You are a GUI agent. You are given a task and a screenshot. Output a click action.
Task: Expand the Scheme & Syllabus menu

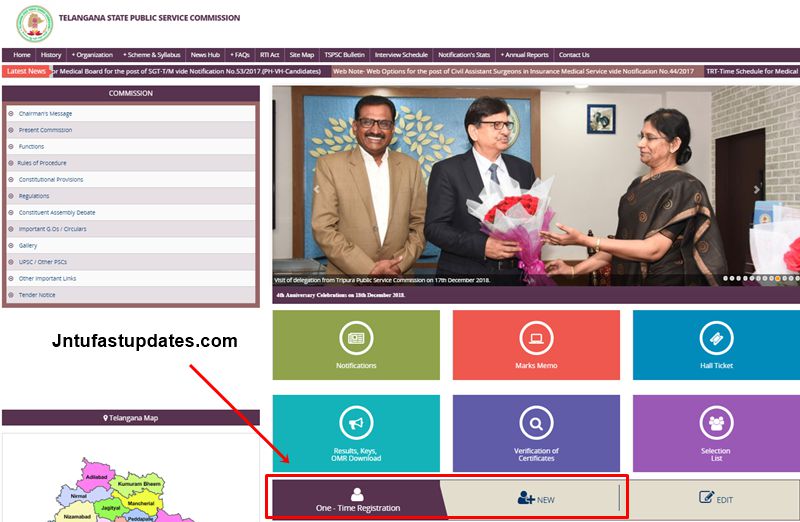152,55
